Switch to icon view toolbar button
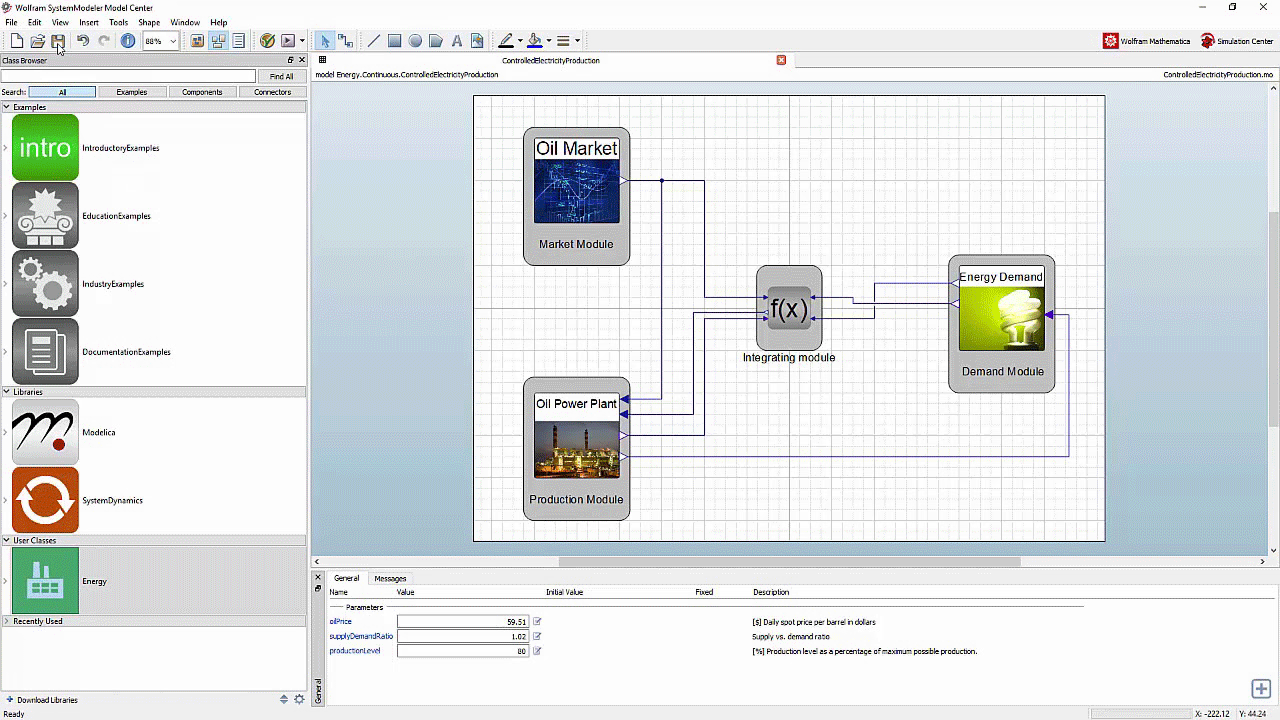 [x=197, y=41]
